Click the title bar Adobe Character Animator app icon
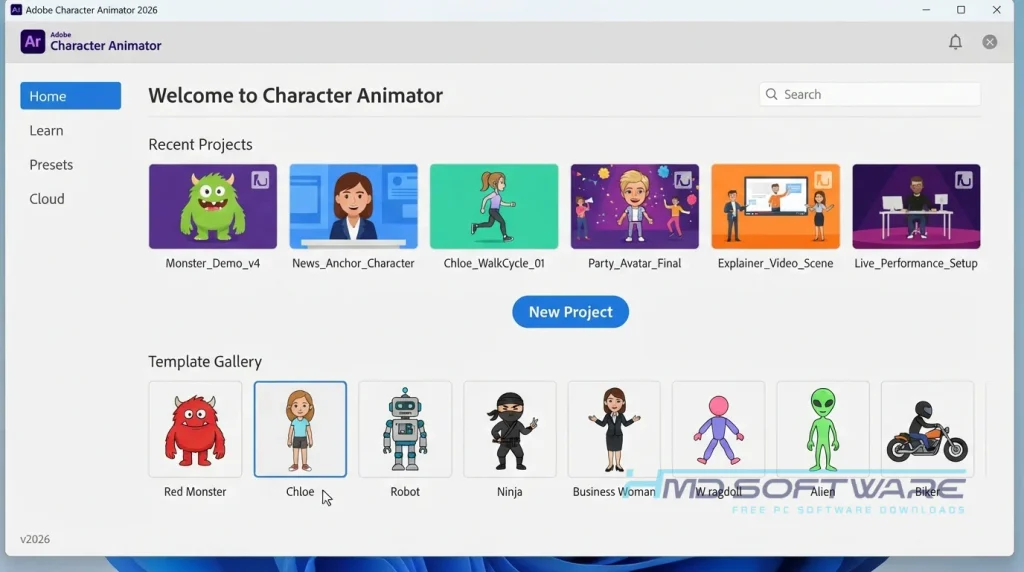Screen dimensions: 1024x572 (16, 10)
